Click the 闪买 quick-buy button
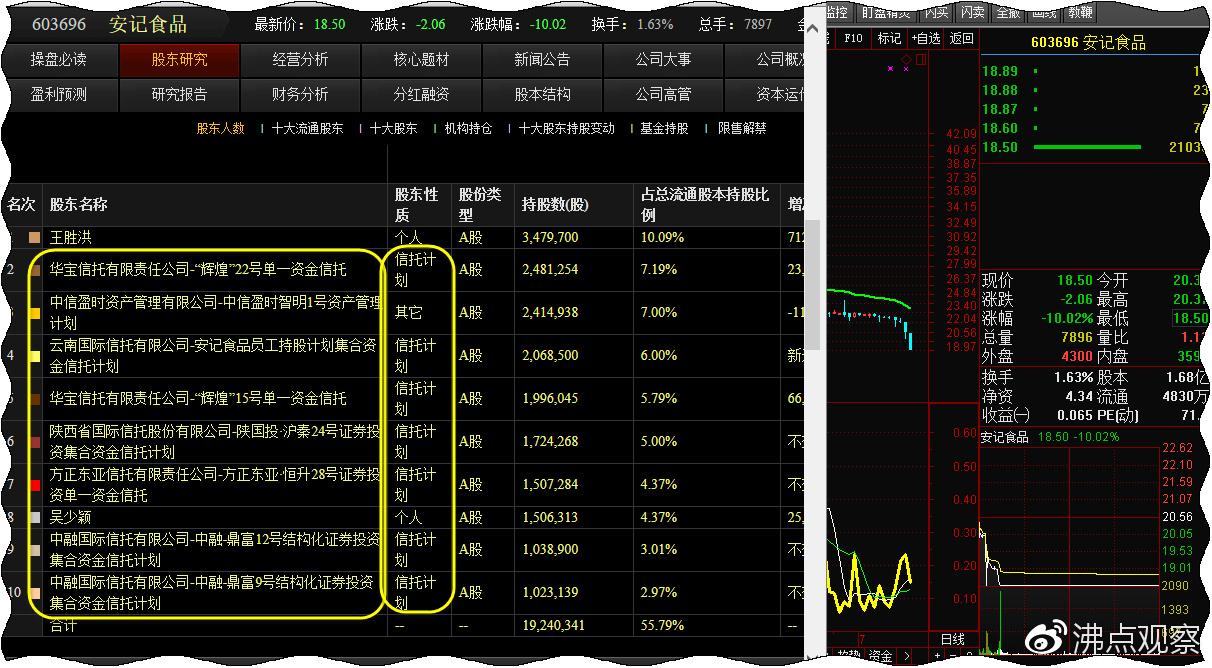This screenshot has width=1212, height=668. pyautogui.click(x=937, y=12)
